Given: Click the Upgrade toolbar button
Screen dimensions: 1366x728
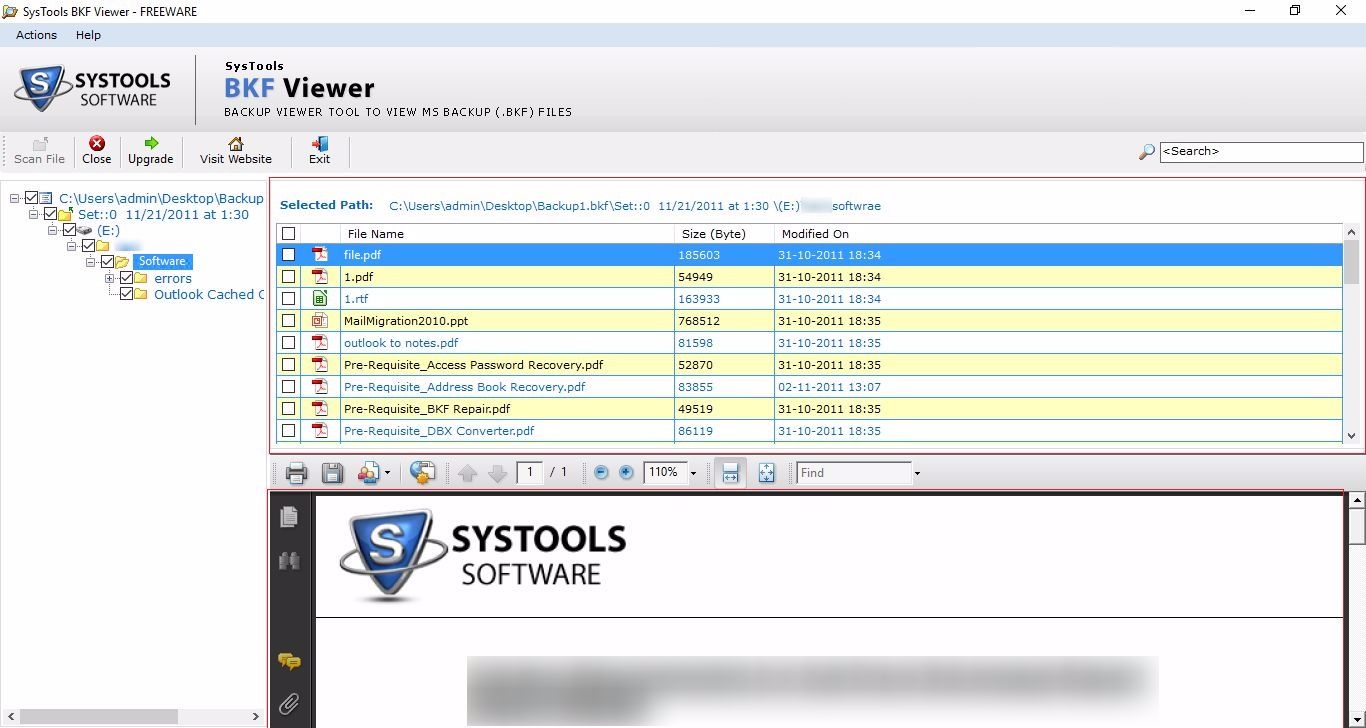Looking at the screenshot, I should 151,151.
